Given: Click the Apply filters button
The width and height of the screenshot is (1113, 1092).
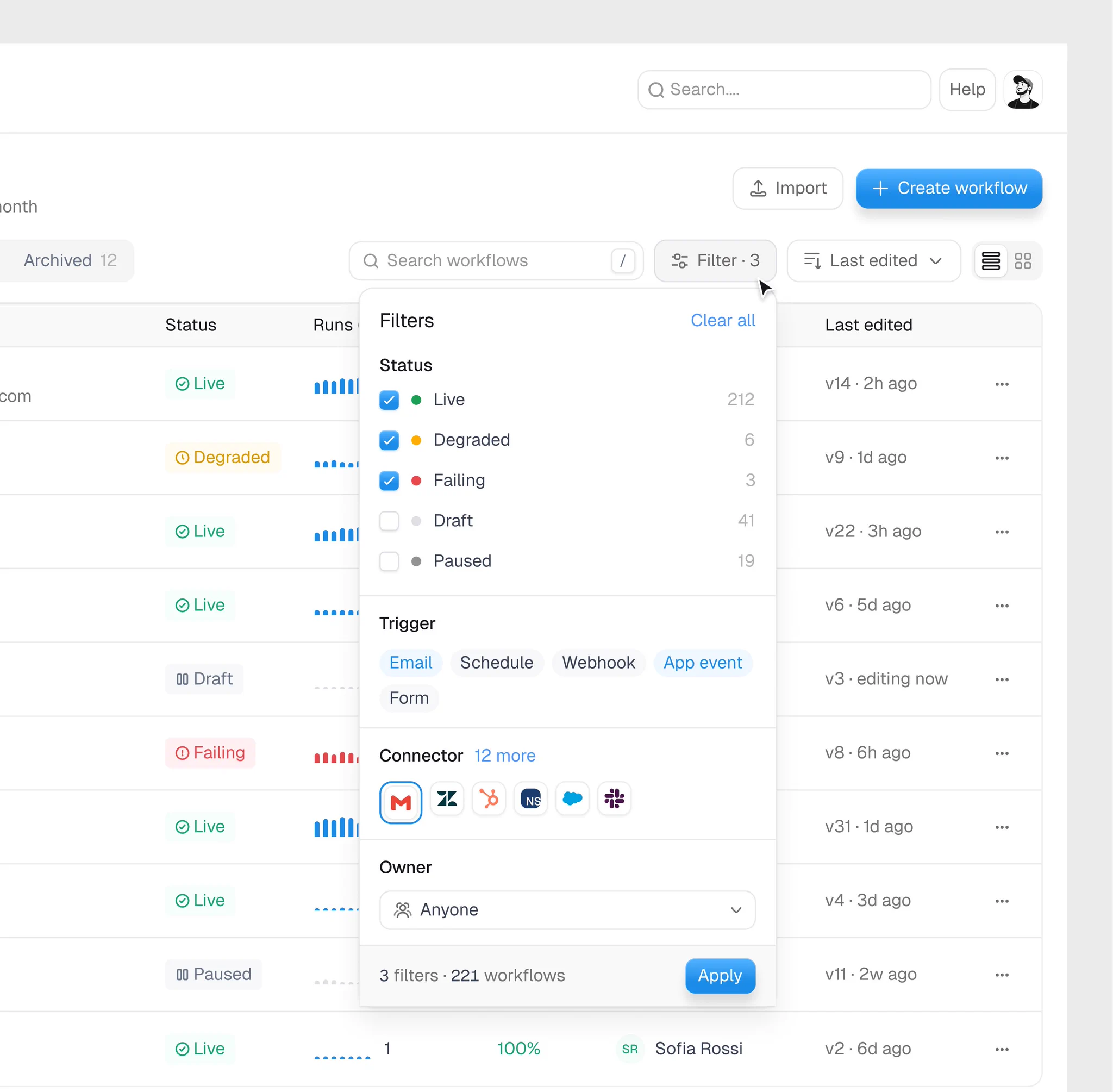Looking at the screenshot, I should point(720,975).
